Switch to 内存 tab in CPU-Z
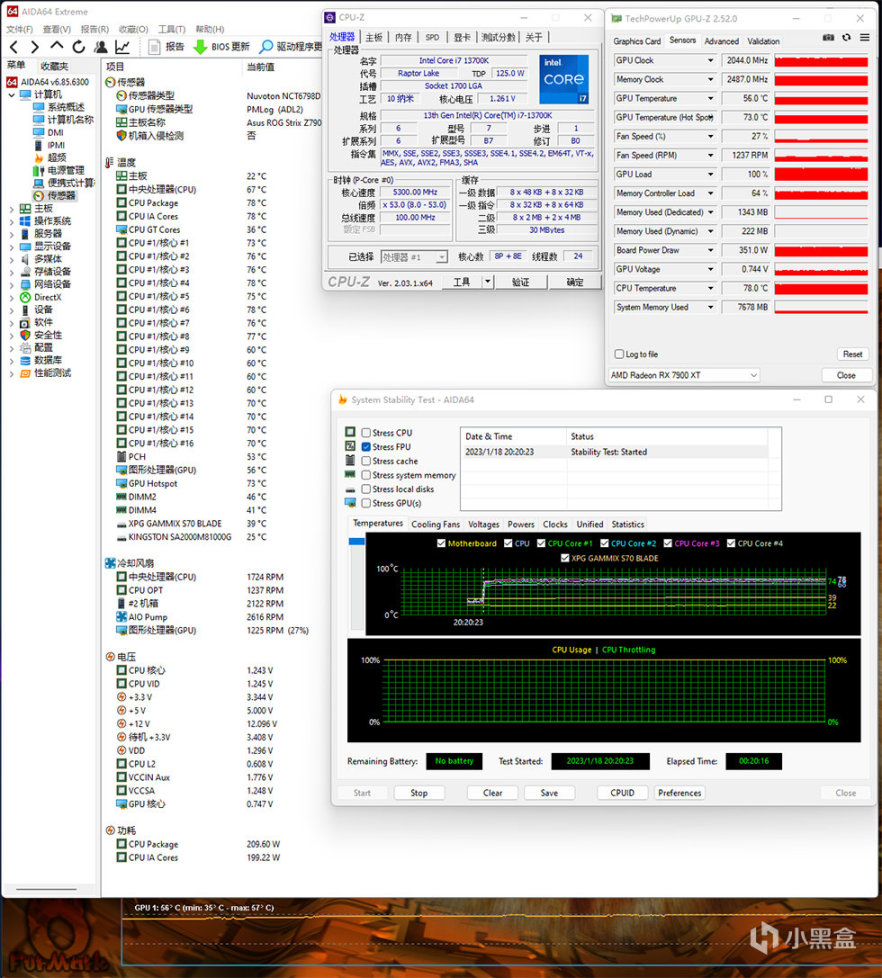The height and width of the screenshot is (978, 882). (x=403, y=37)
